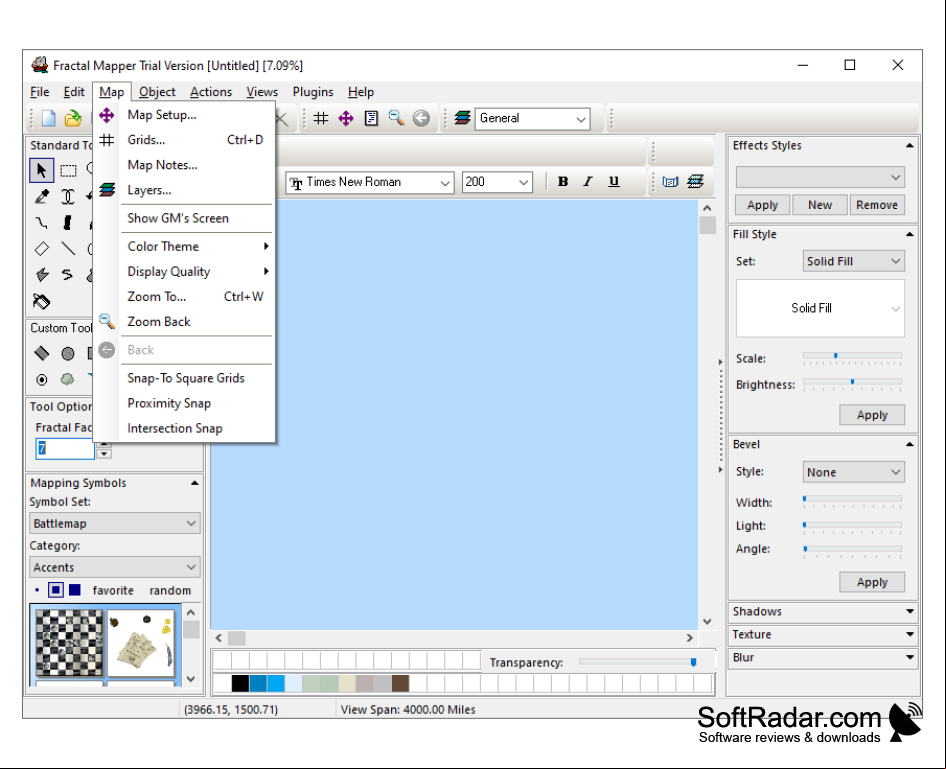Expand the Blur panel

823,657
